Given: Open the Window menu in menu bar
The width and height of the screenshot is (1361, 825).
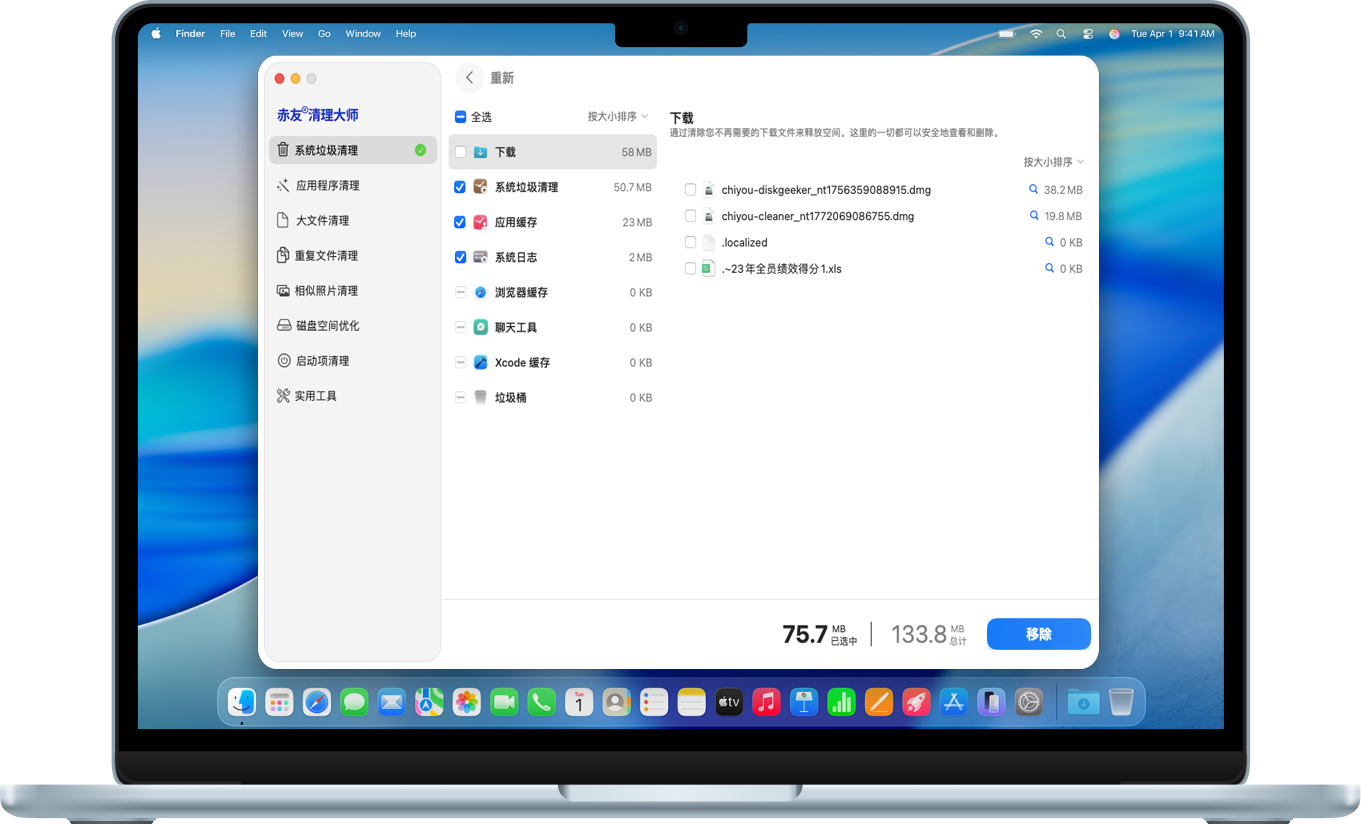Looking at the screenshot, I should click(363, 34).
